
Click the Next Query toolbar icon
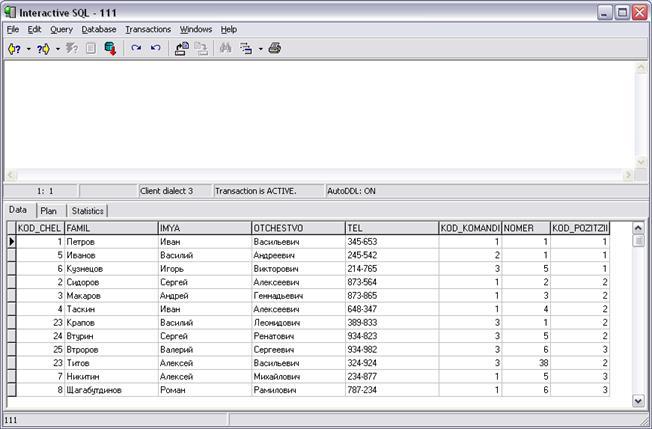coord(43,48)
